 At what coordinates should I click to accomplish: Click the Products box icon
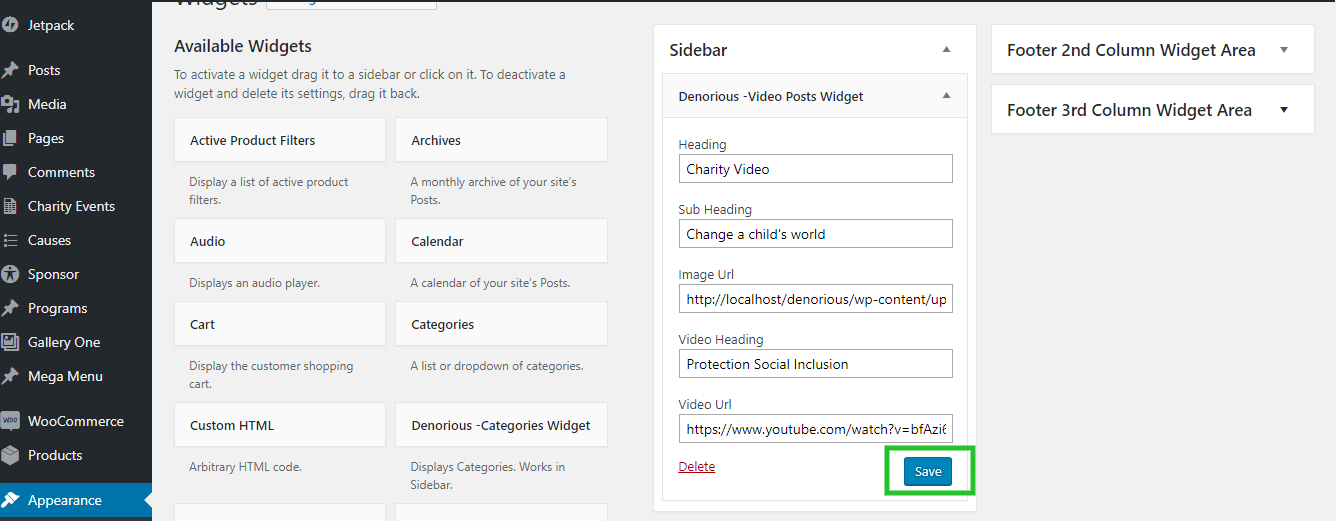tap(10, 455)
